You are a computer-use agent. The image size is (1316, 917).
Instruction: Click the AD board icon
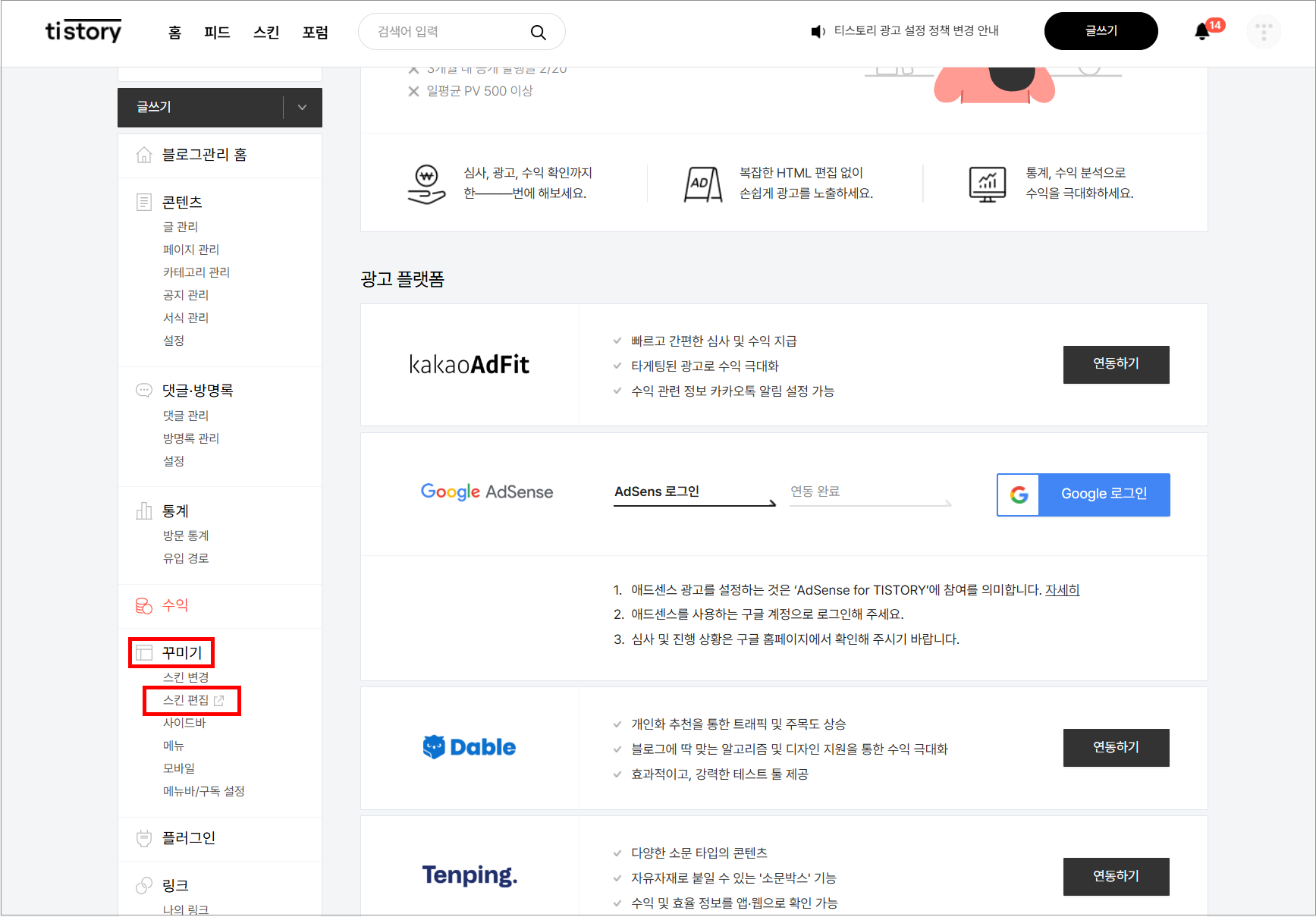coord(702,184)
